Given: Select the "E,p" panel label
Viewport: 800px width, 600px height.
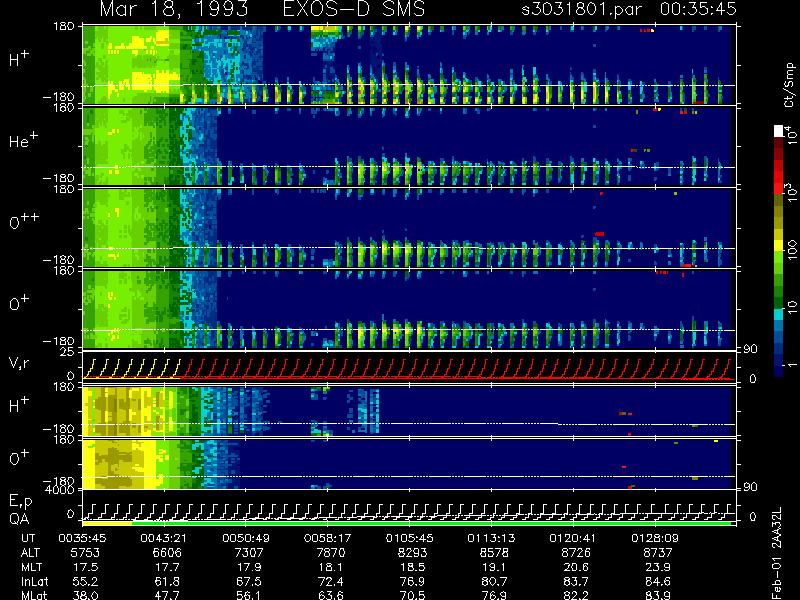Looking at the screenshot, I should point(20,502).
